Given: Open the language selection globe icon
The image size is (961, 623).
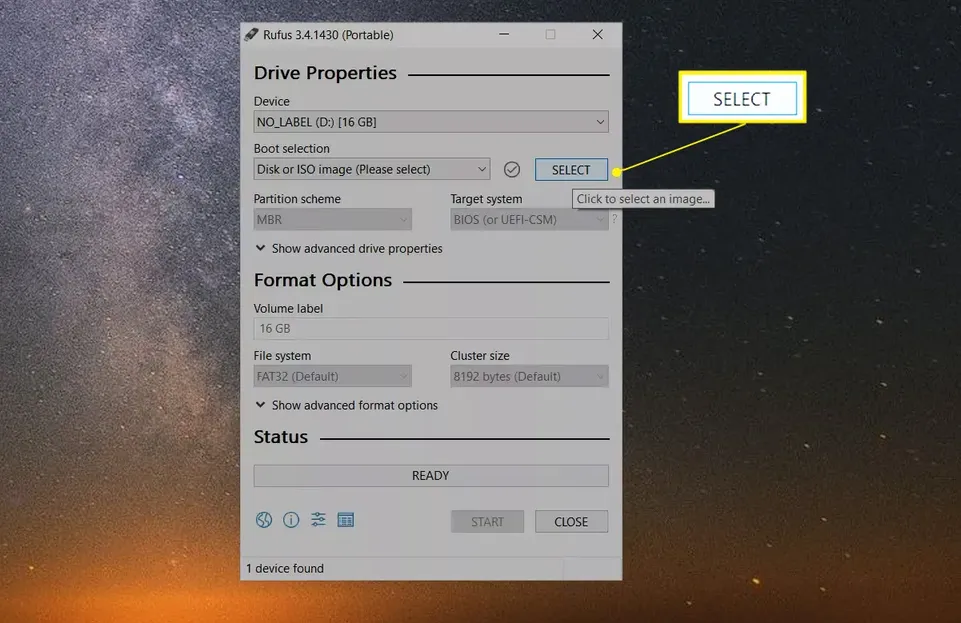Looking at the screenshot, I should [264, 520].
